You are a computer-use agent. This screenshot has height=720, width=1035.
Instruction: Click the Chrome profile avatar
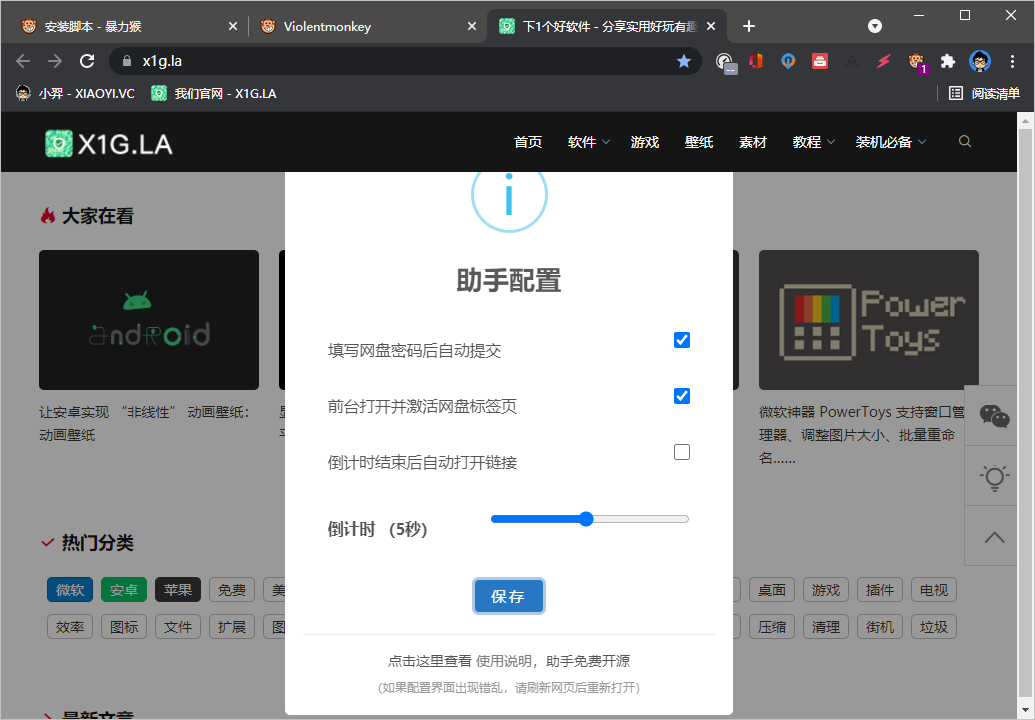pos(980,61)
